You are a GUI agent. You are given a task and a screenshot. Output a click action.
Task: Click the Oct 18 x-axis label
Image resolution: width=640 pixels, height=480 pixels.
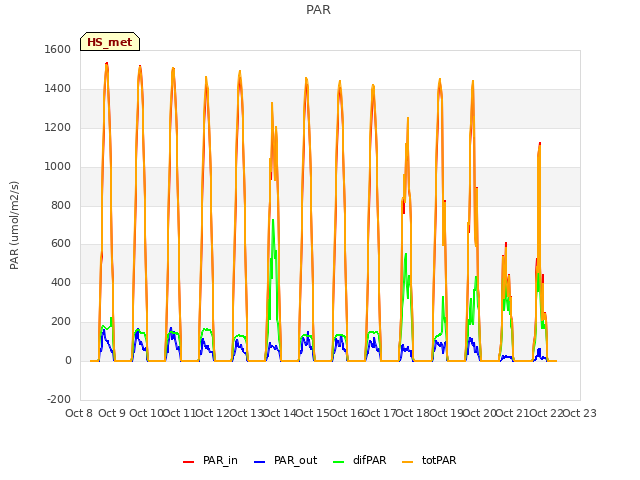coord(412,413)
